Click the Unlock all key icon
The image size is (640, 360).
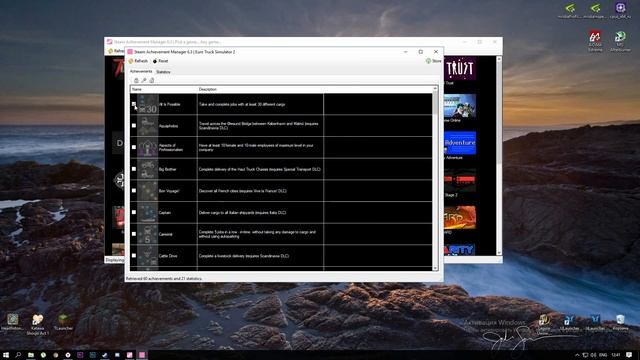pyautogui.click(x=144, y=80)
